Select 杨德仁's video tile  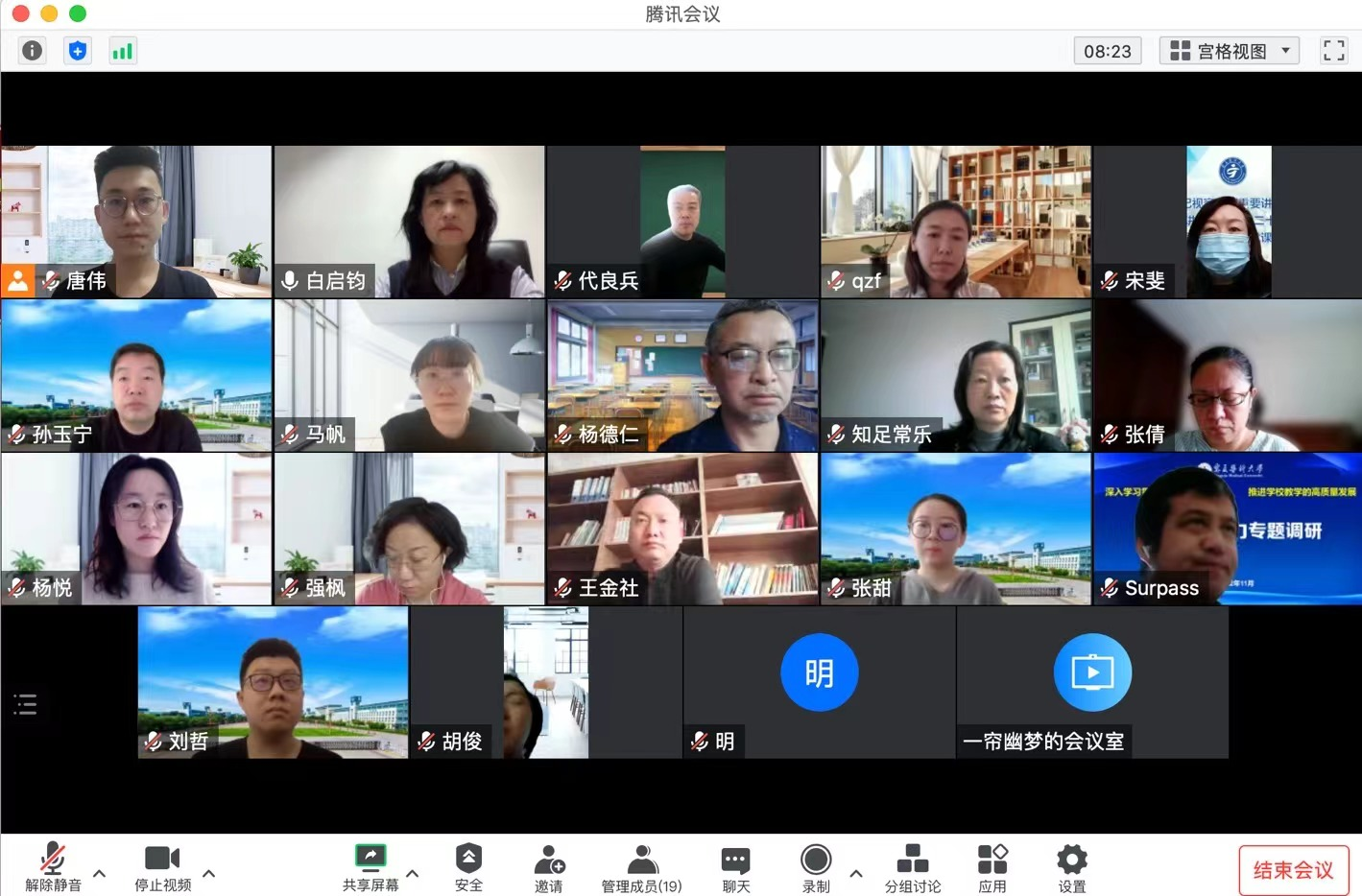click(x=682, y=375)
